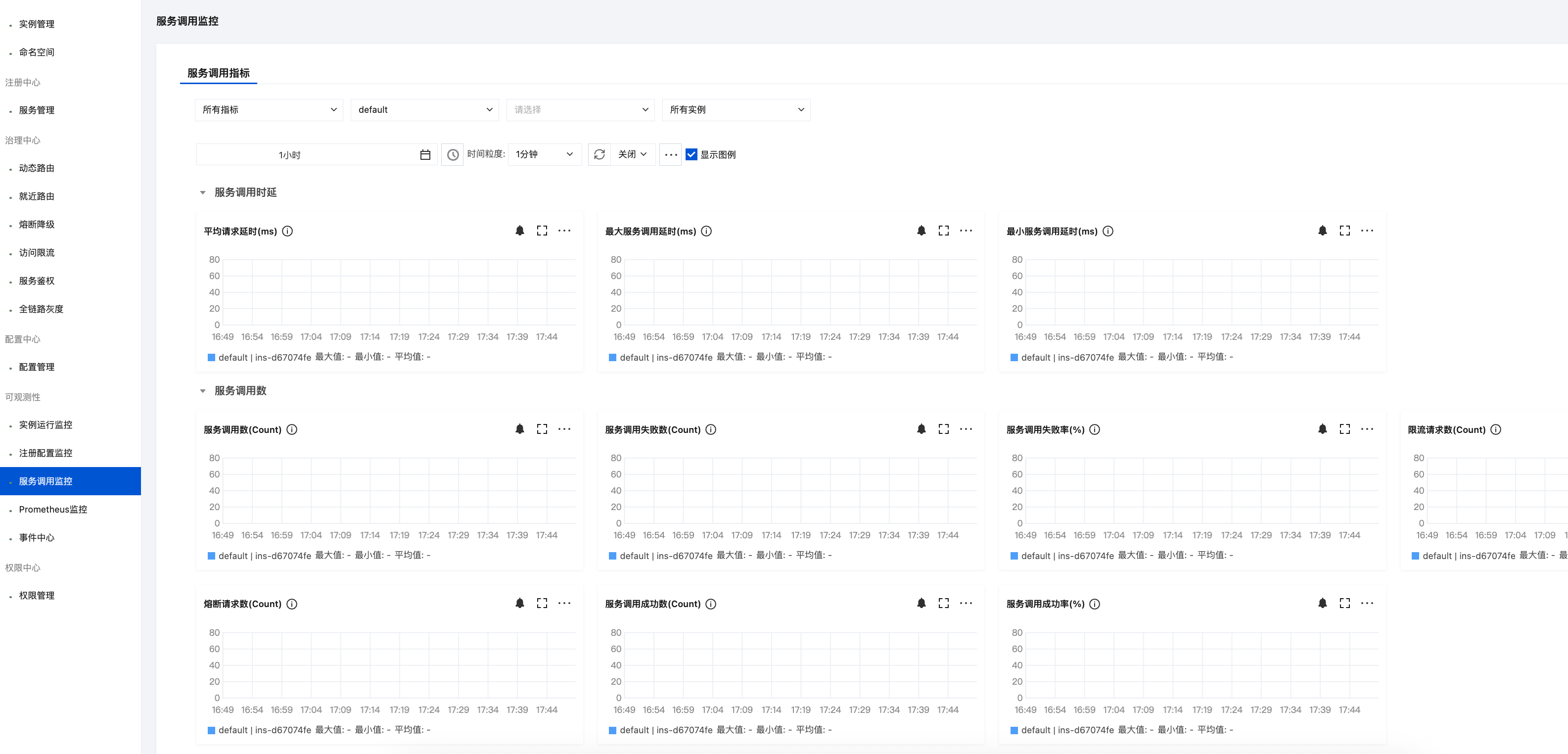Open the 时间粒度 1分钟 dropdown
The width and height of the screenshot is (1568, 754).
click(x=544, y=155)
